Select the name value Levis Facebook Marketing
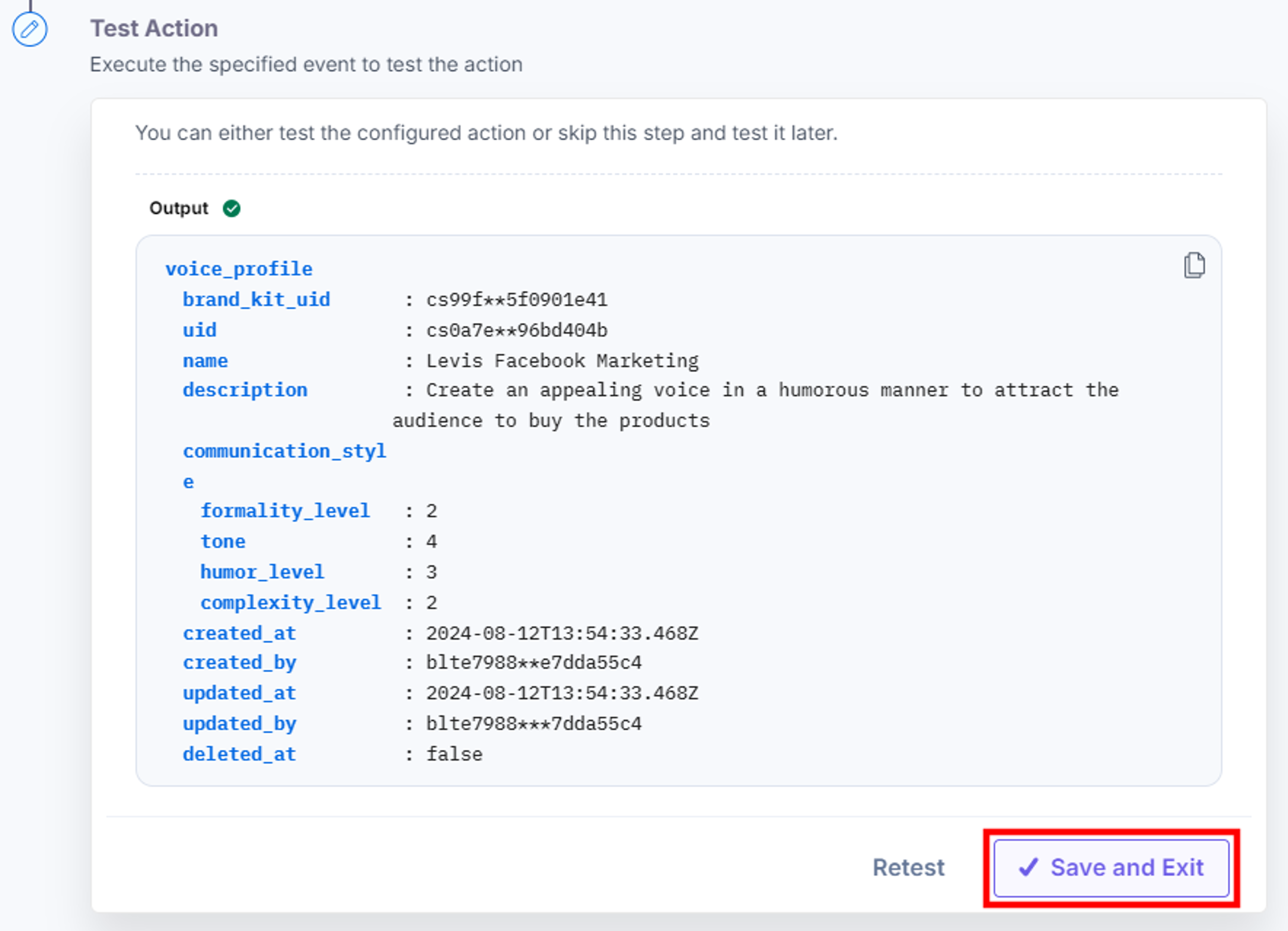The image size is (1288, 931). pyautogui.click(x=562, y=361)
